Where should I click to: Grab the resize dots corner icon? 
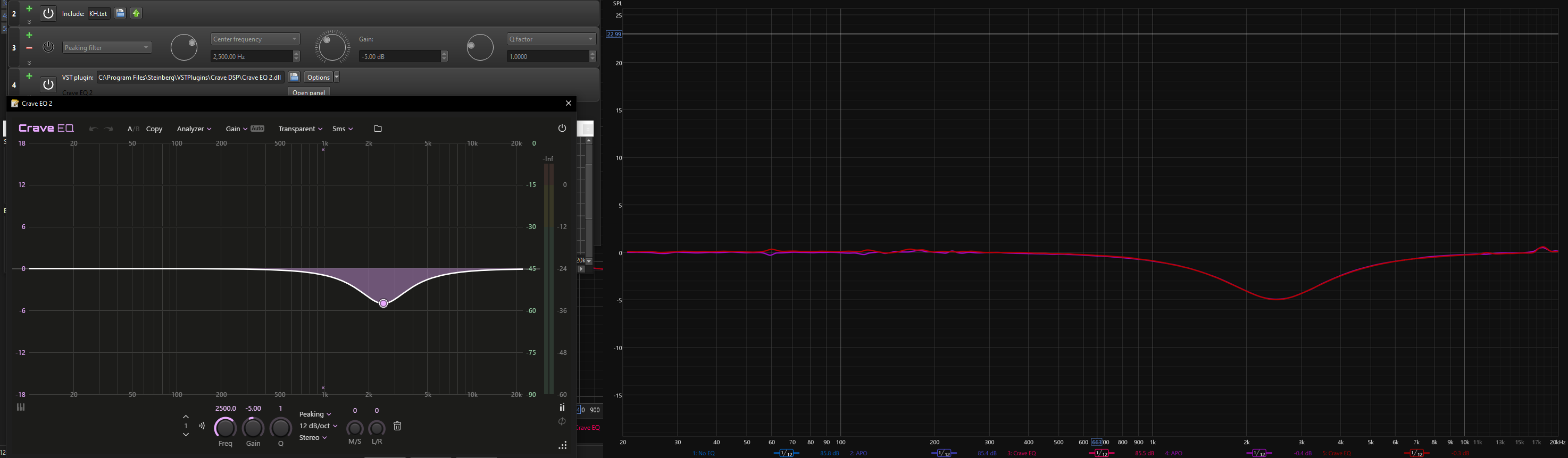click(563, 446)
